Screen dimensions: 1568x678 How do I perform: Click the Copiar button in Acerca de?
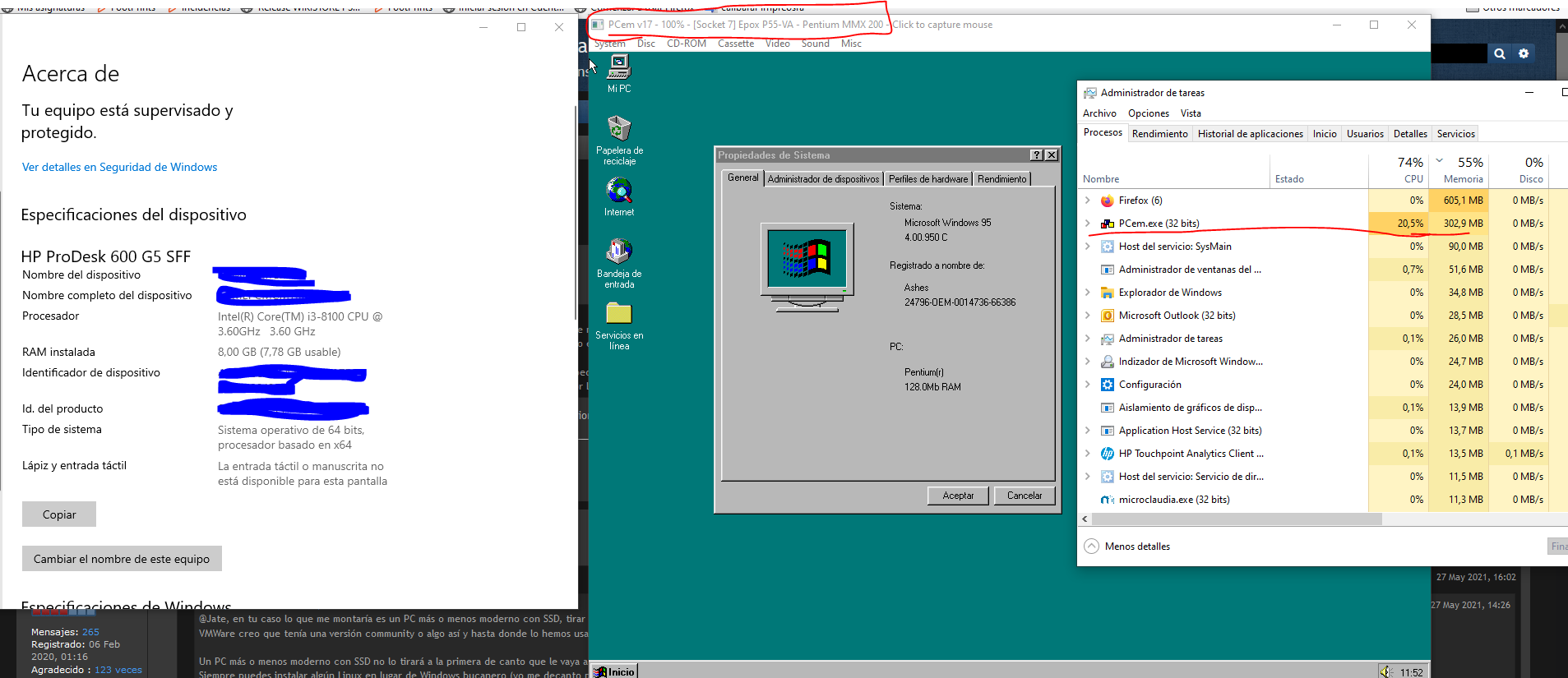(59, 514)
